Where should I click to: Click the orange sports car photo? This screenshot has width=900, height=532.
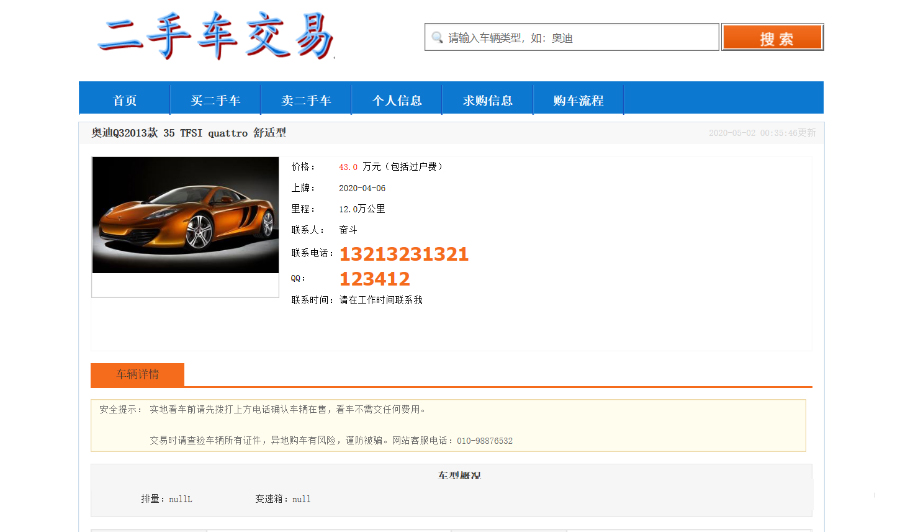tap(185, 215)
